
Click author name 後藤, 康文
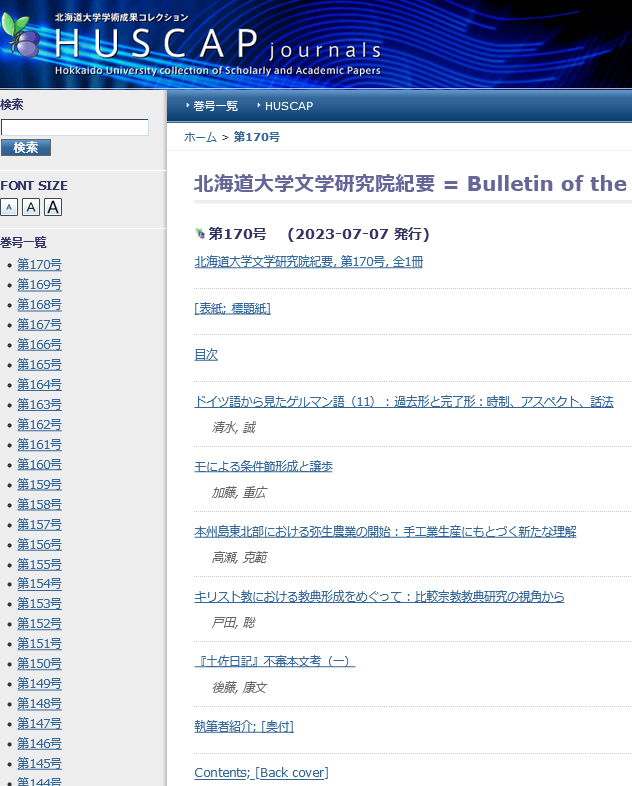(x=239, y=687)
